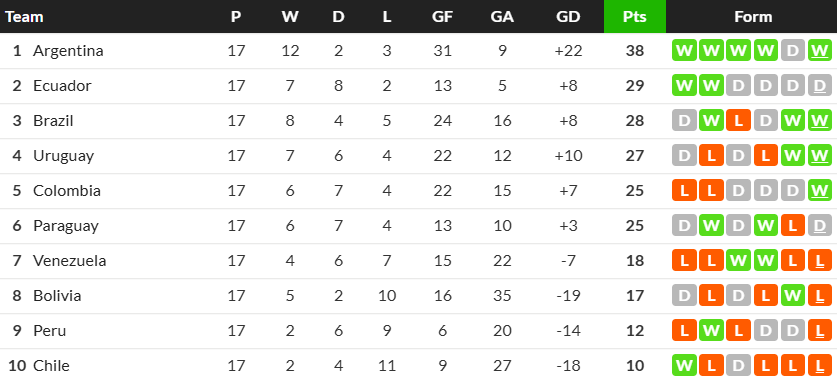Sort table by the GD column header
The width and height of the screenshot is (837, 381).
click(568, 17)
